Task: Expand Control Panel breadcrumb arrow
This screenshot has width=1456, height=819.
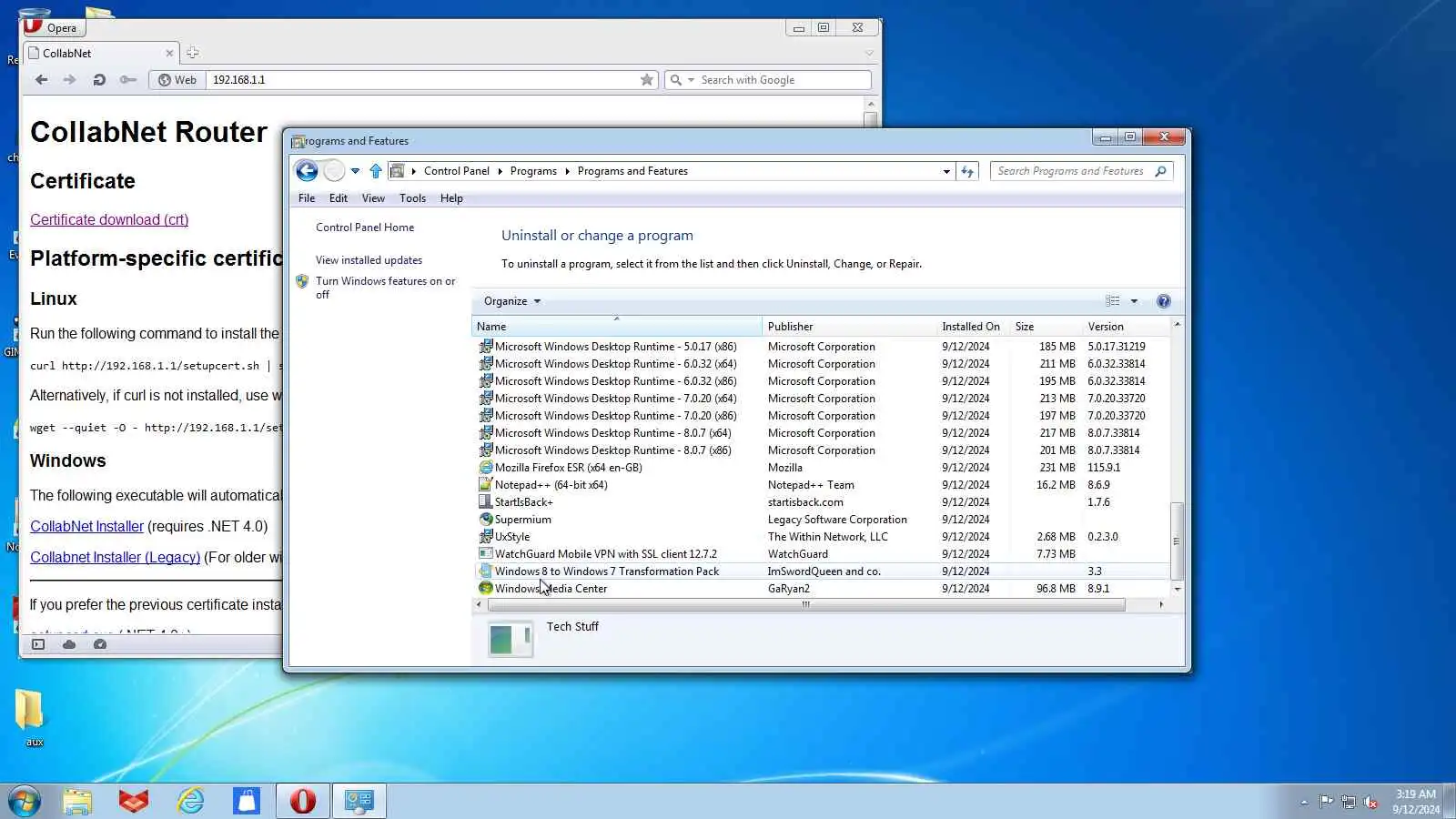Action: pyautogui.click(x=500, y=171)
